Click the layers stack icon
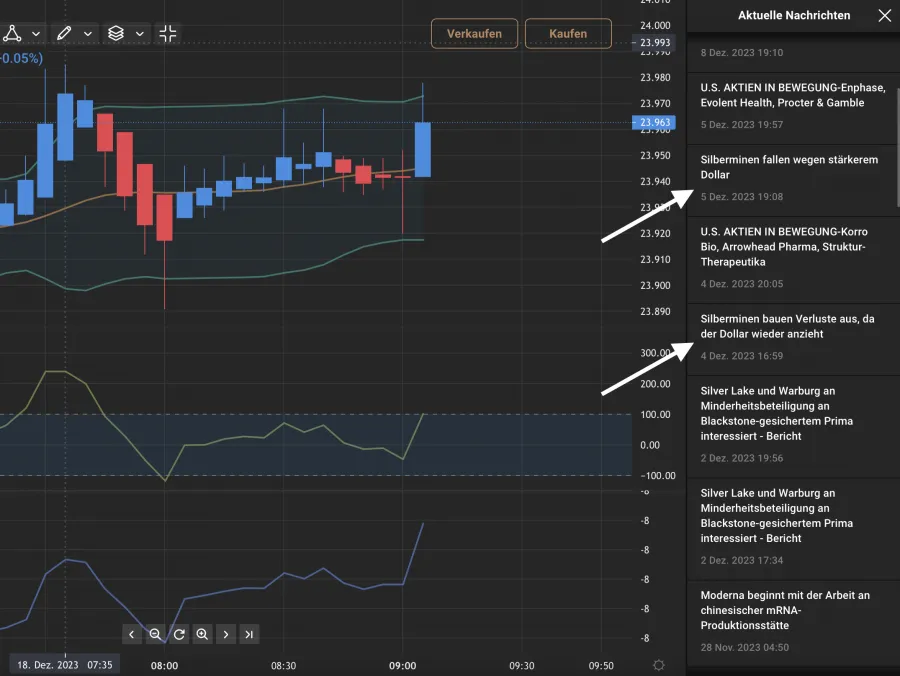This screenshot has height=676, width=900. (116, 33)
